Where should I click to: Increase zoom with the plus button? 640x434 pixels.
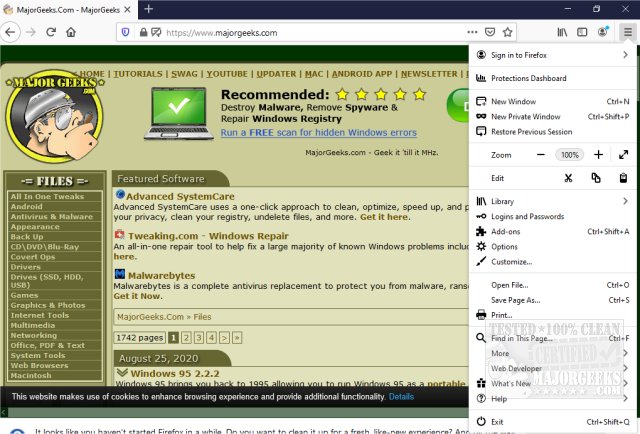tap(598, 155)
